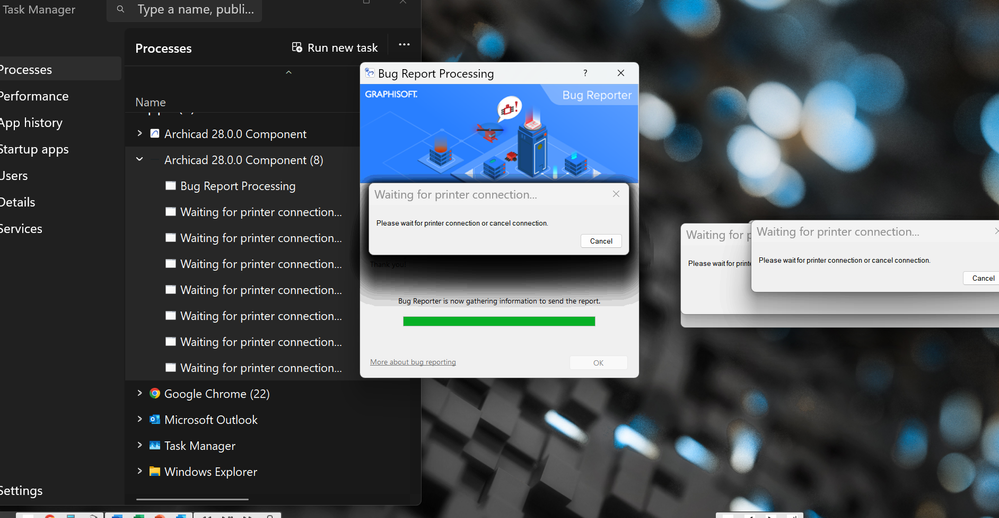Click the Run new task button
Image resolution: width=999 pixels, height=518 pixels.
coord(334,48)
